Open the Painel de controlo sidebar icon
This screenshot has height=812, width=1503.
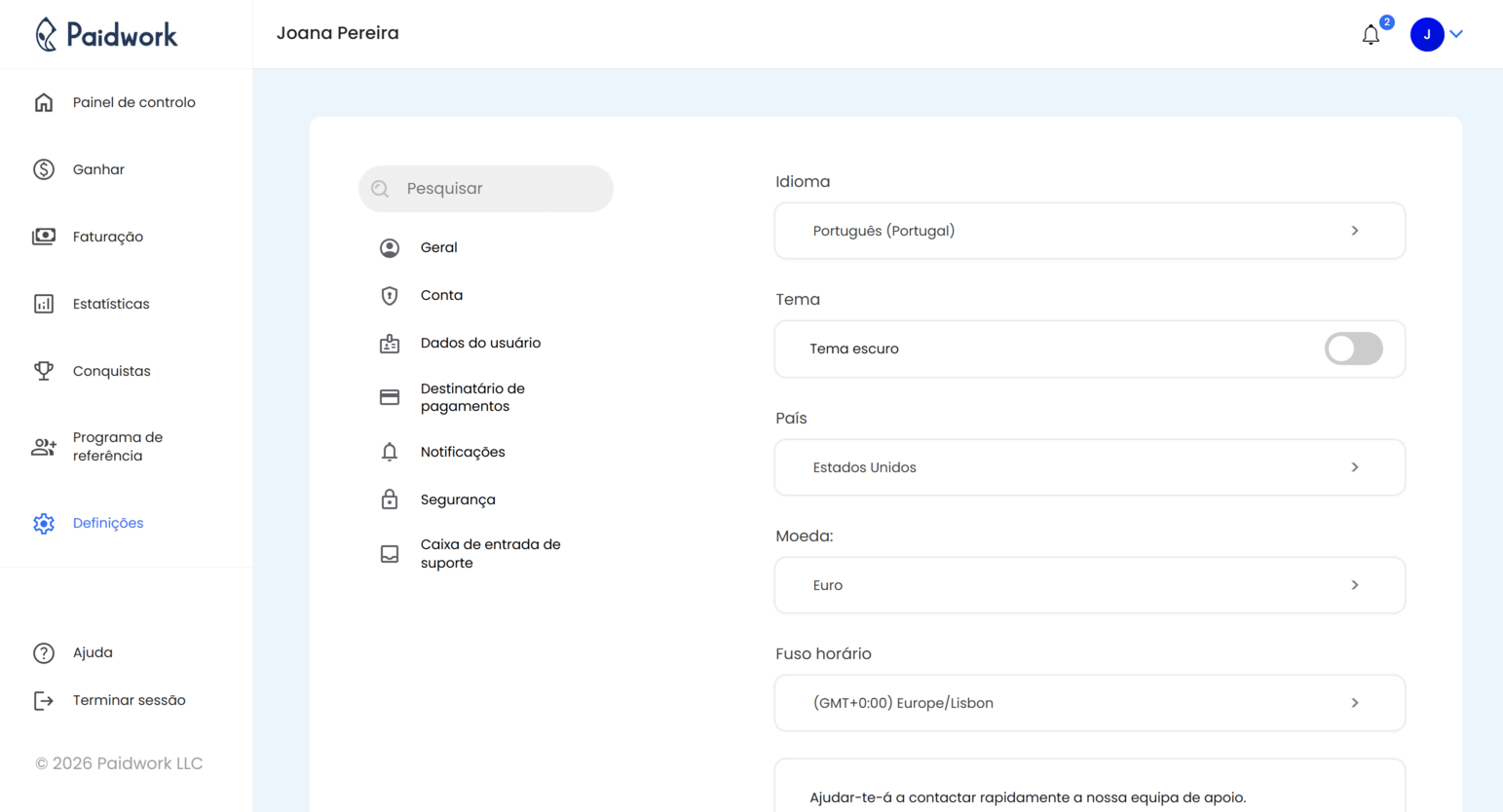[44, 101]
